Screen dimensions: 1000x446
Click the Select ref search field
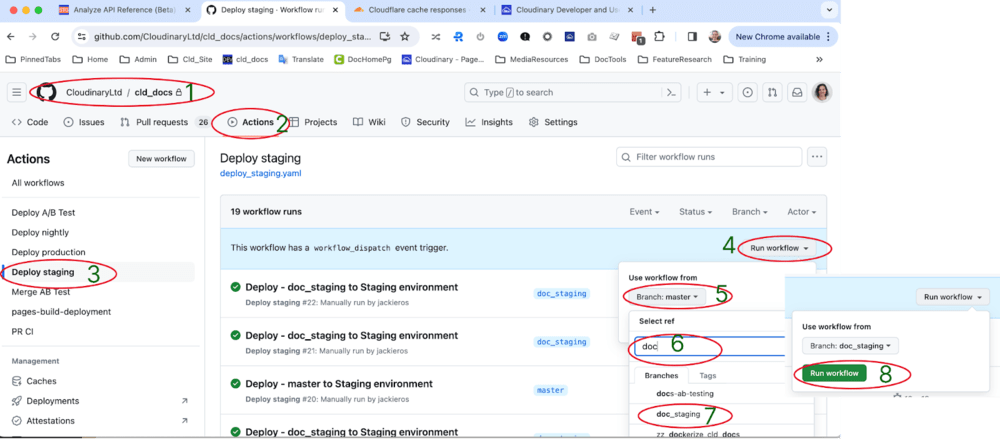[x=710, y=346]
